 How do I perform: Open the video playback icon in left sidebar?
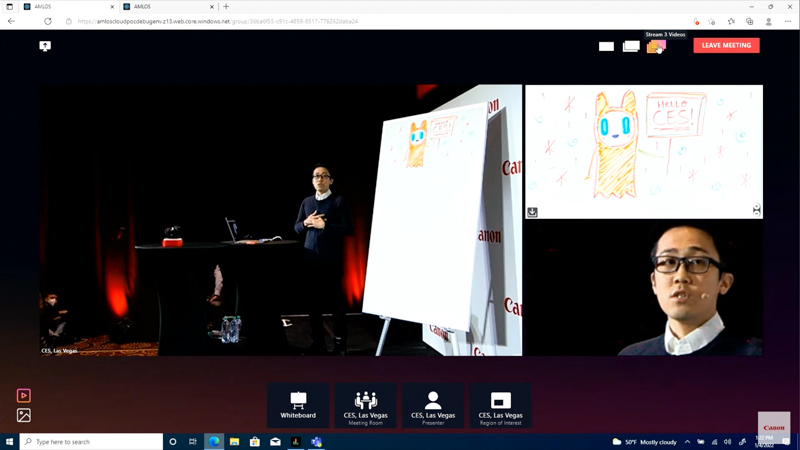click(x=23, y=395)
